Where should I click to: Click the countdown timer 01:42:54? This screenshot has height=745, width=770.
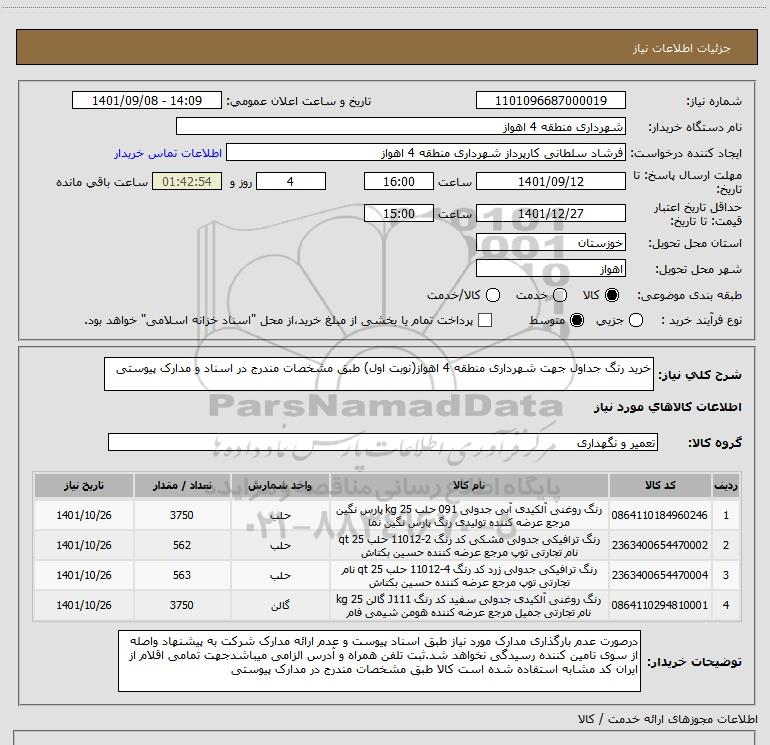(187, 181)
